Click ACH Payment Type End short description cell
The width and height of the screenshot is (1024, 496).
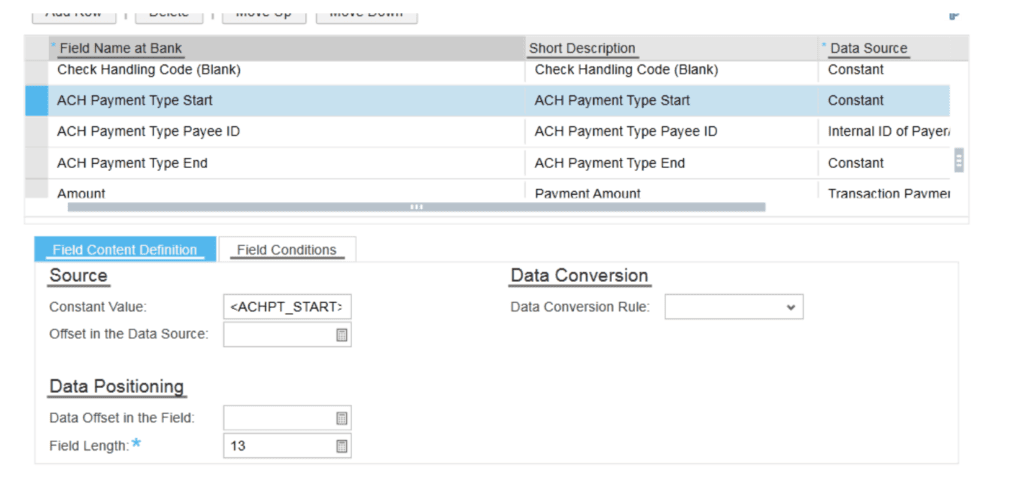tap(671, 163)
